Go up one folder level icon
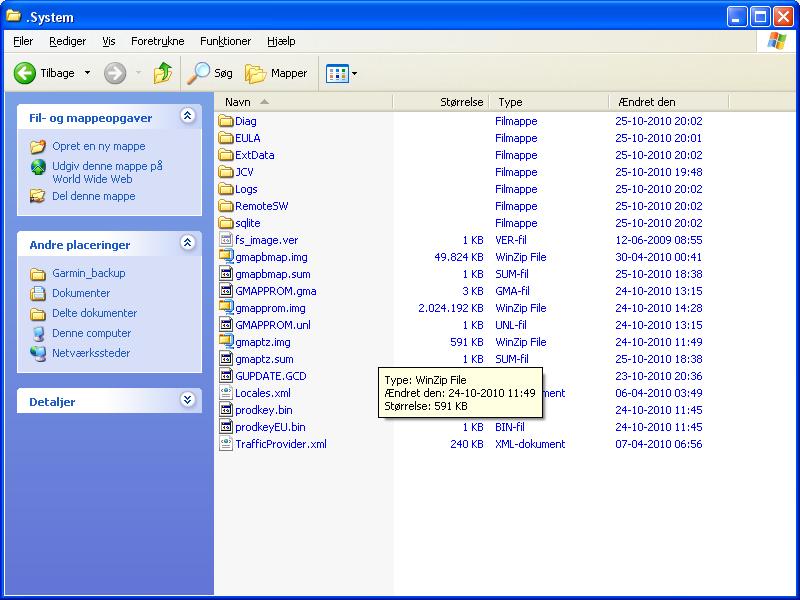Image resolution: width=800 pixels, height=600 pixels. pyautogui.click(x=163, y=73)
